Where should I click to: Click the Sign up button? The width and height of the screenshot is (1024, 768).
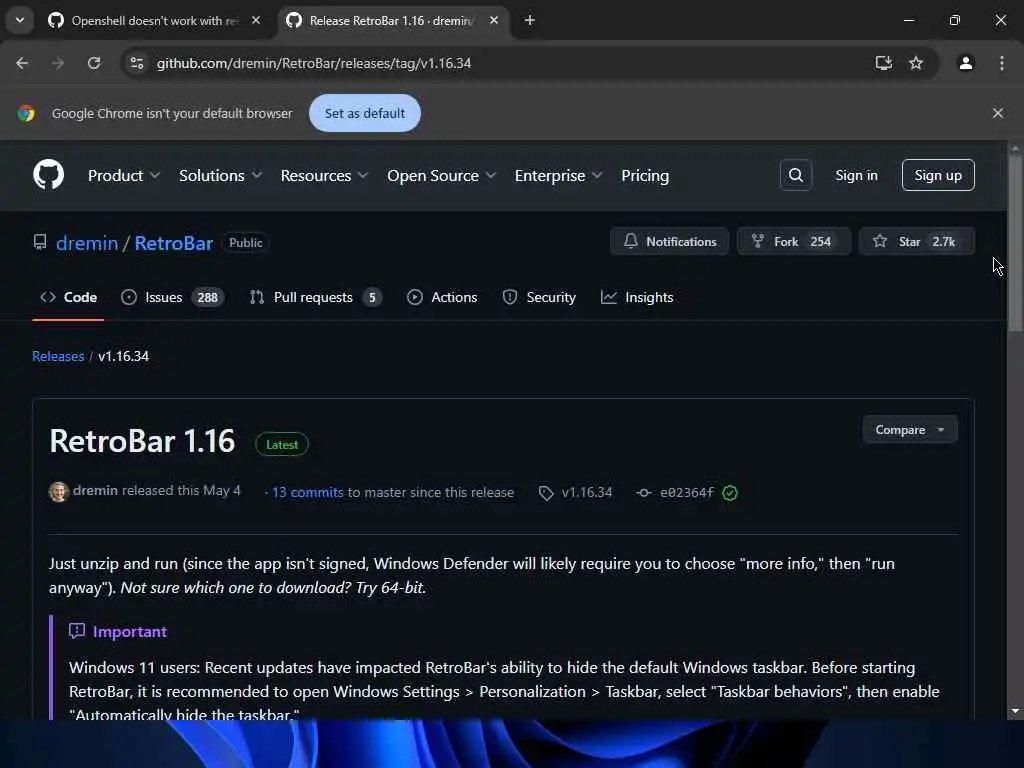pyautogui.click(x=938, y=175)
